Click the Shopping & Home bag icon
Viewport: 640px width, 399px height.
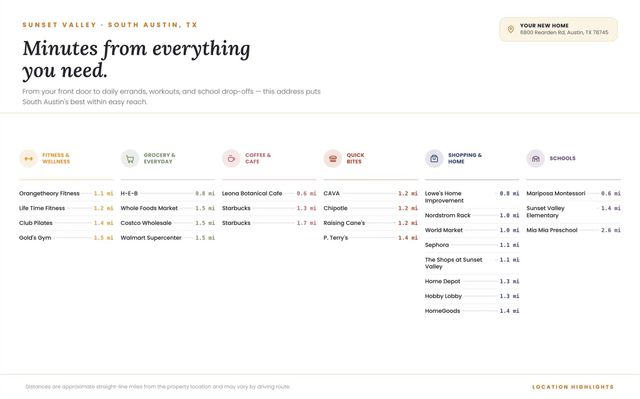click(x=434, y=158)
